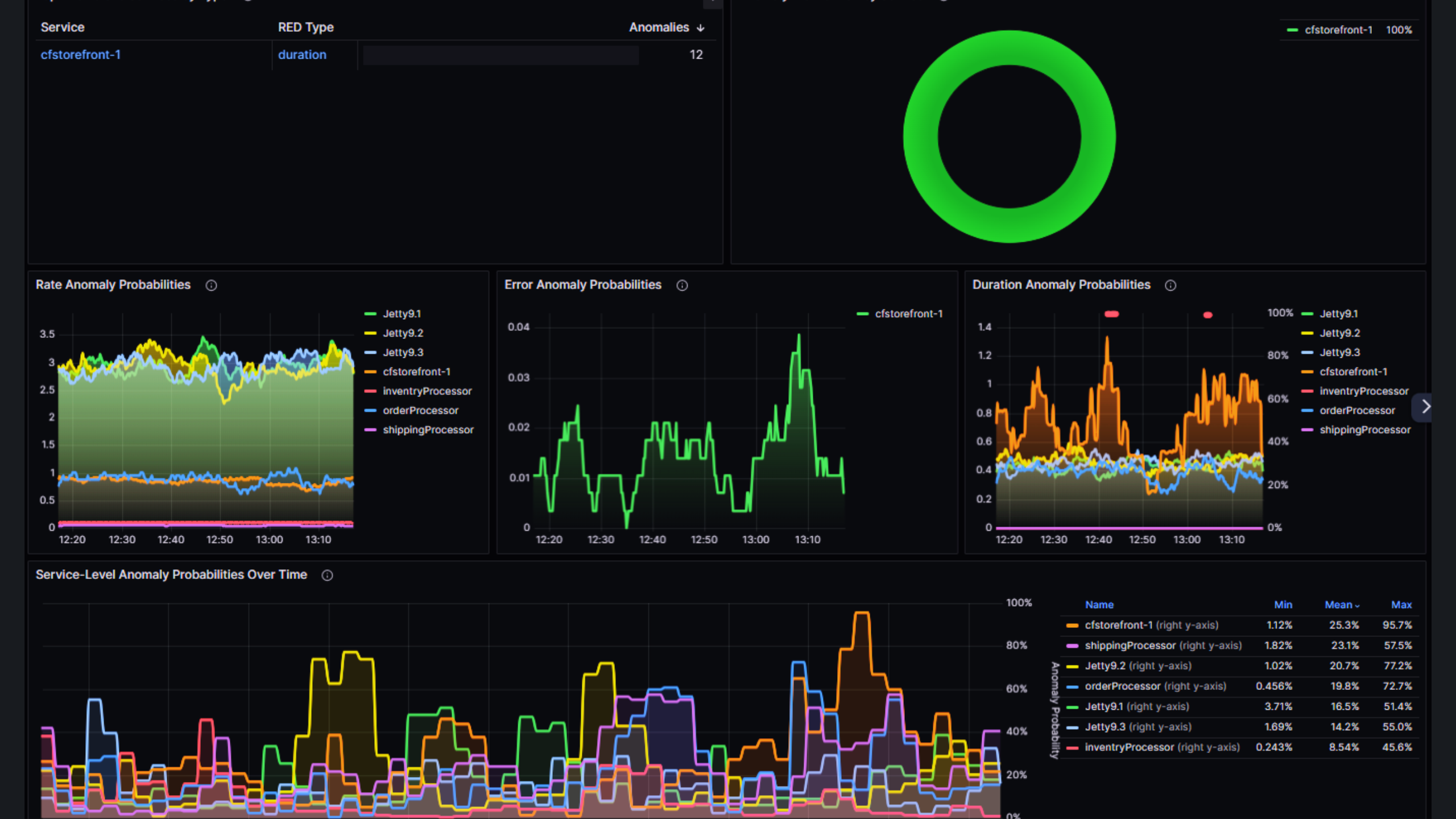Click the right chevron arrow on Duration panel
The height and width of the screenshot is (819, 1456).
point(1425,407)
